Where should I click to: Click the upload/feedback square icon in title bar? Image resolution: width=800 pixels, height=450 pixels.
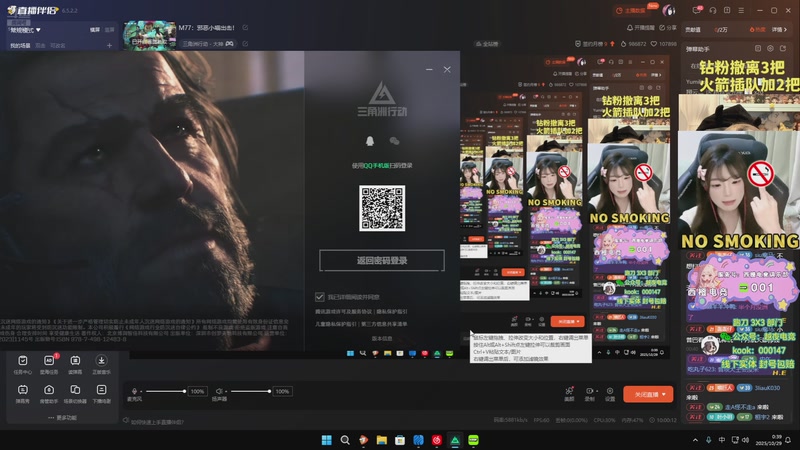pyautogui.click(x=727, y=10)
